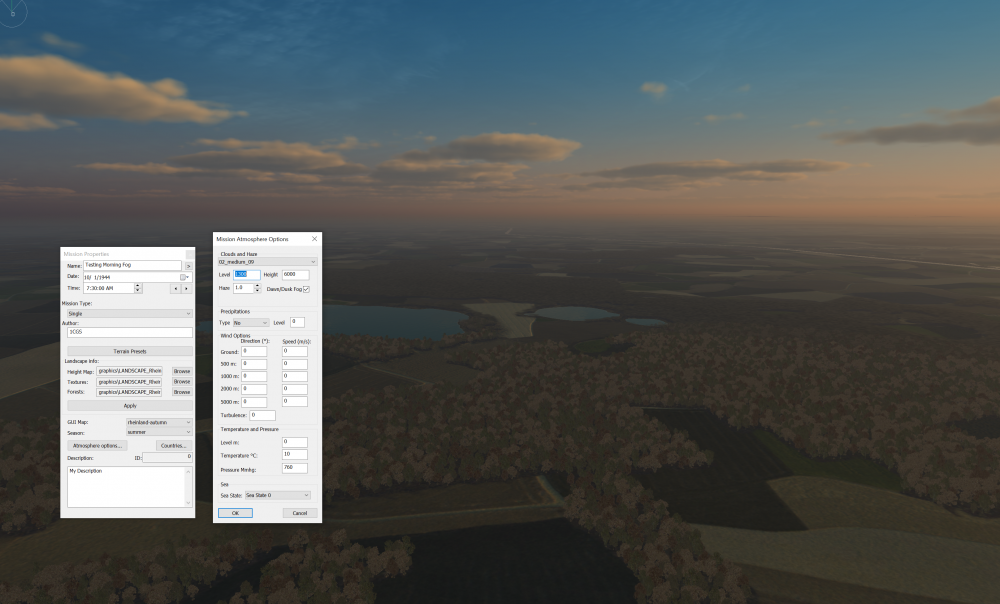Expand the clouds preset 02_medium_09 dropdown
The image size is (1000, 604).
(x=267, y=262)
